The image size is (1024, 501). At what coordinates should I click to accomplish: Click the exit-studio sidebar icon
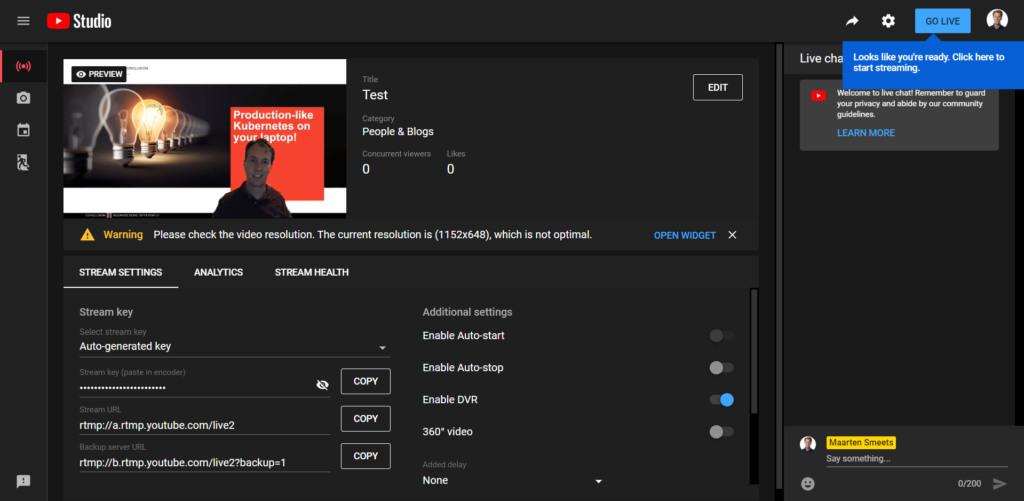23,162
